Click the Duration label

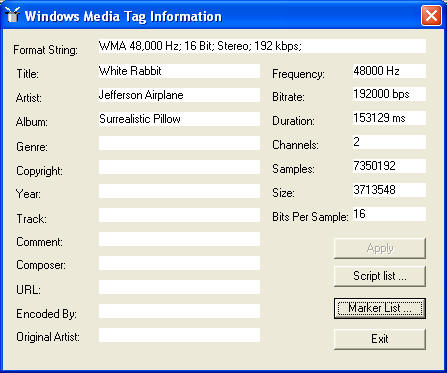[293, 121]
